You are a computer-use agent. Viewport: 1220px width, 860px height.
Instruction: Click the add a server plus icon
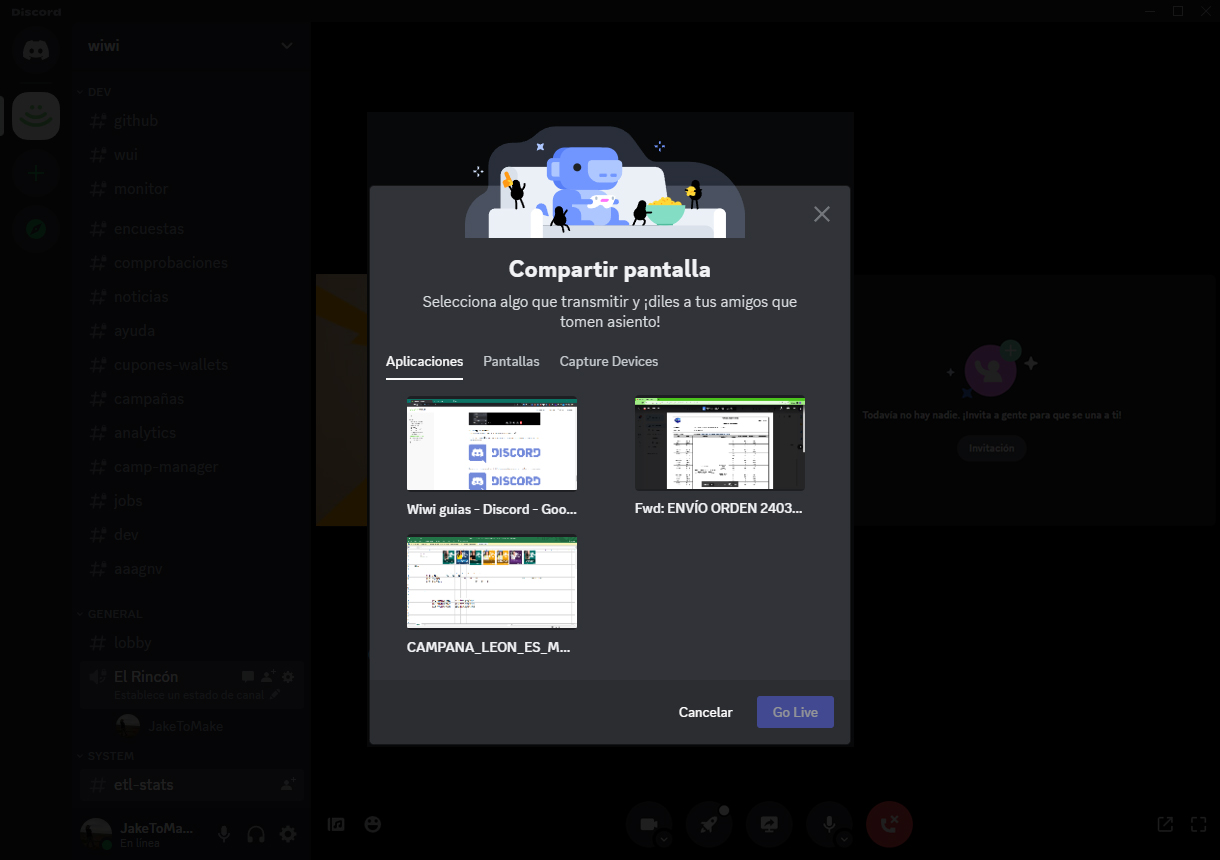coord(36,173)
